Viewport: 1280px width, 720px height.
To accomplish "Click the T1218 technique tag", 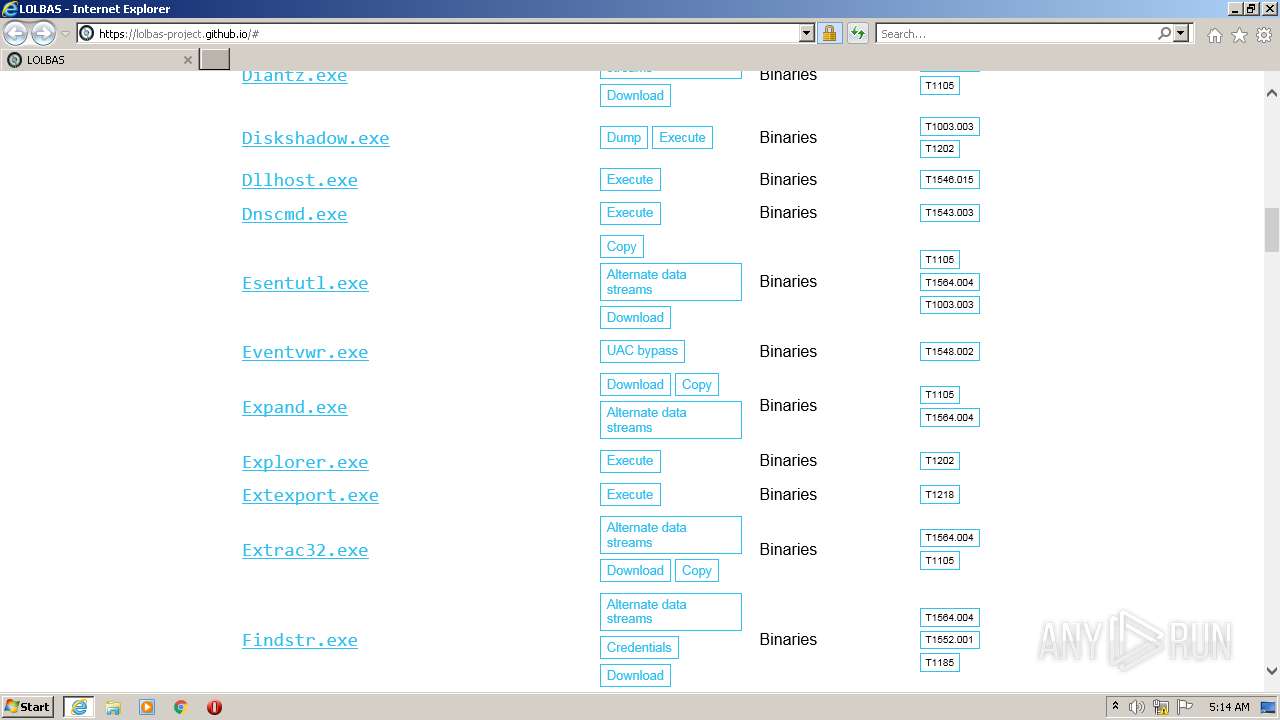I will 940,495.
